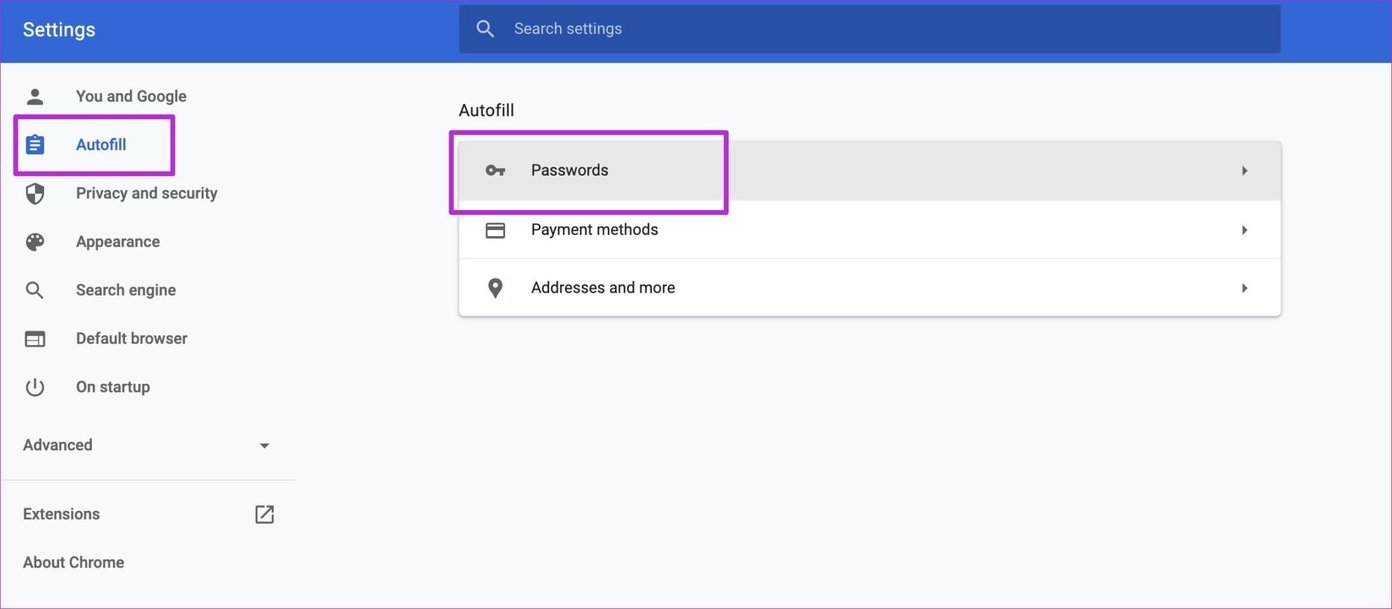Open Payment methods via its right arrow
Screen dimensions: 1392x609
pyautogui.click(x=1245, y=230)
